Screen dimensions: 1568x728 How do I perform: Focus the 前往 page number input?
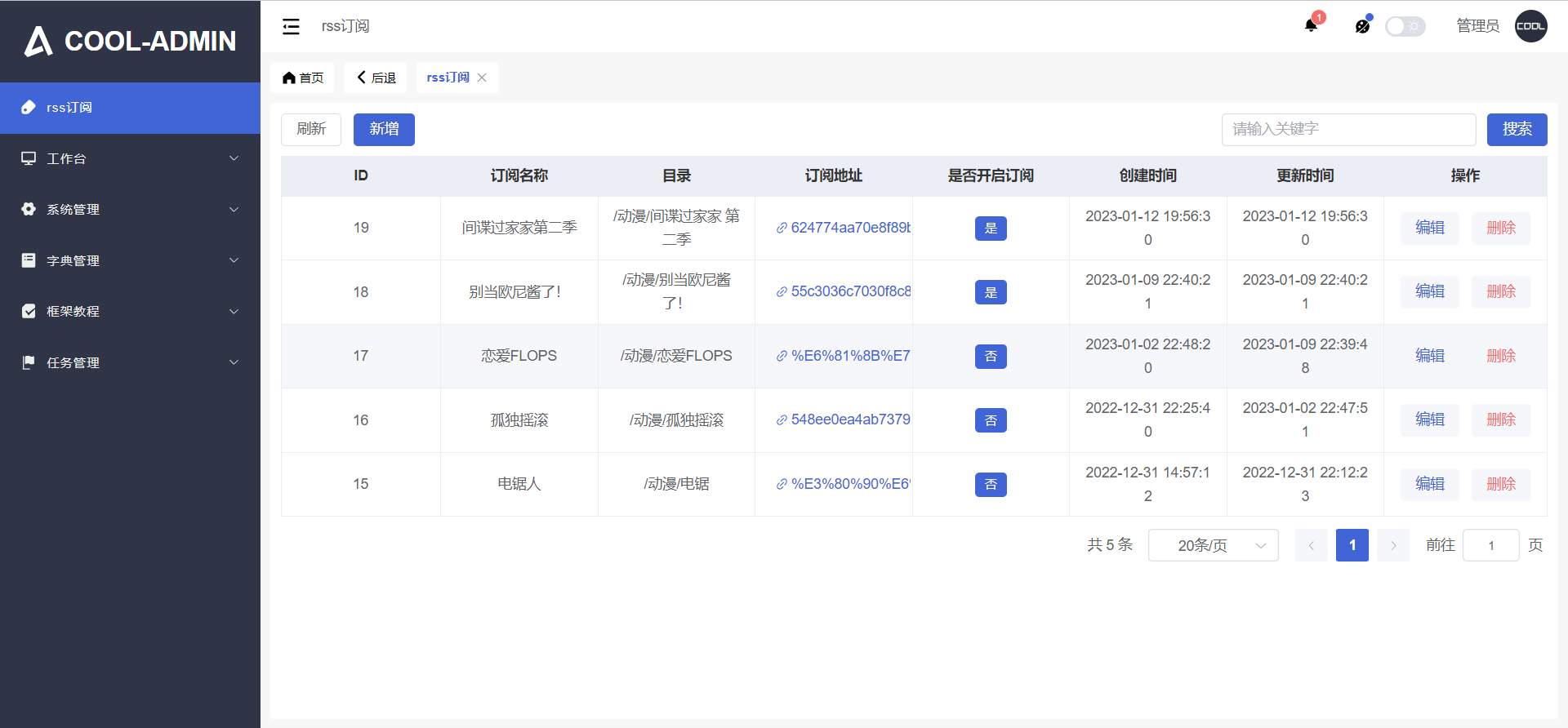point(1490,545)
